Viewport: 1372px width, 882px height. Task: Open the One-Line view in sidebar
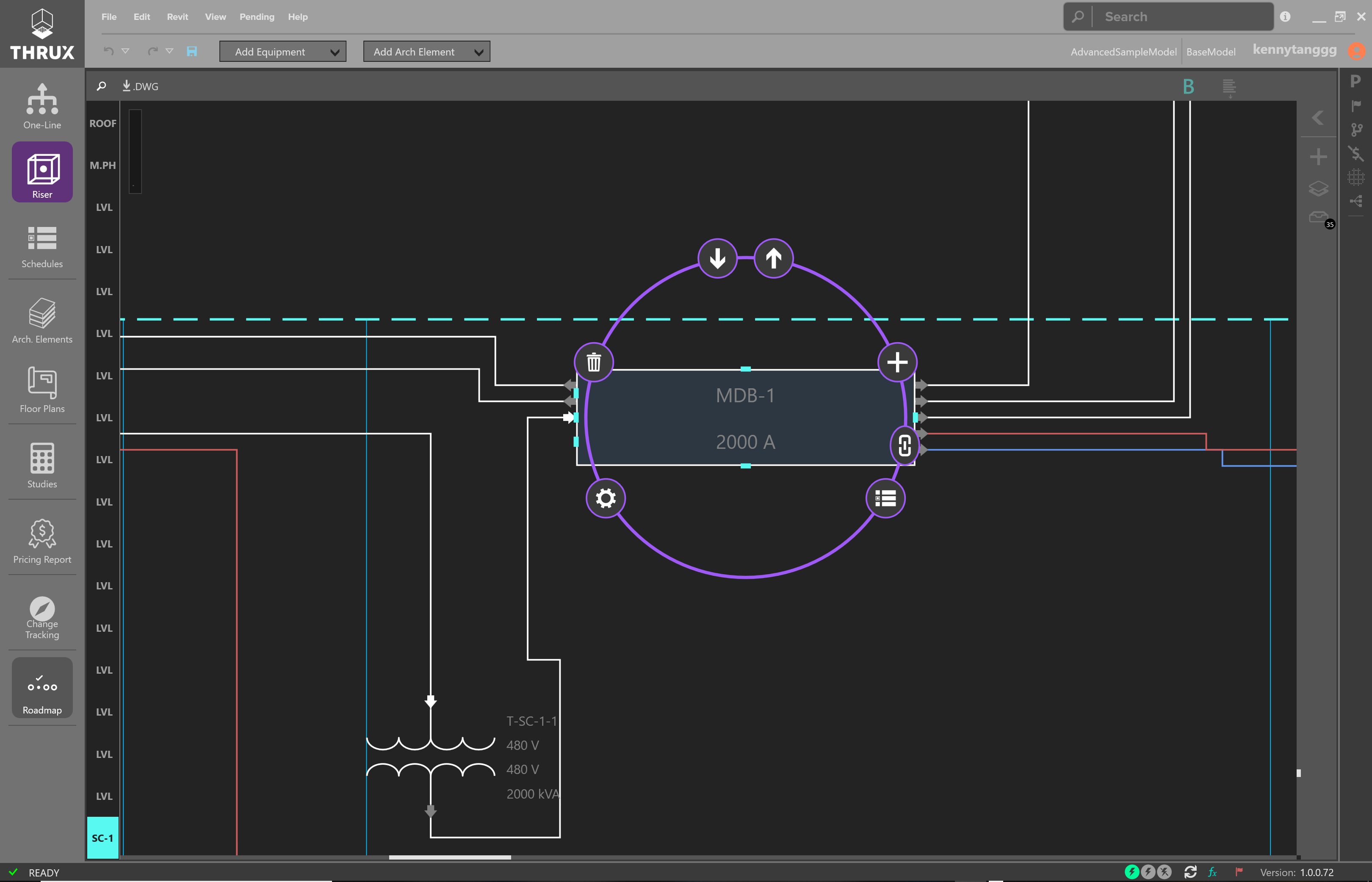click(x=42, y=107)
